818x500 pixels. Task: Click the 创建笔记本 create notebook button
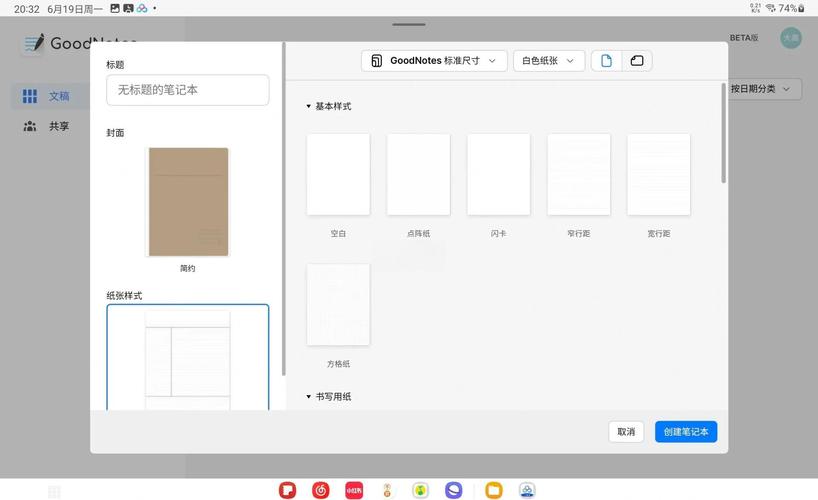coord(686,432)
